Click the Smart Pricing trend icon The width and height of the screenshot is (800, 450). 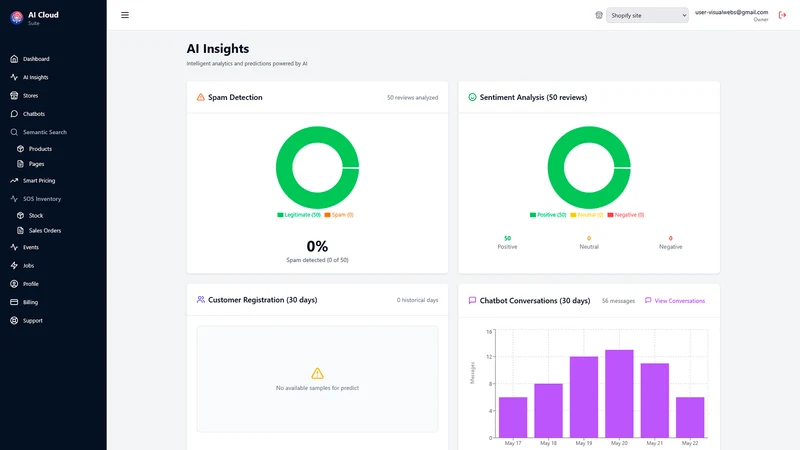tap(14, 181)
